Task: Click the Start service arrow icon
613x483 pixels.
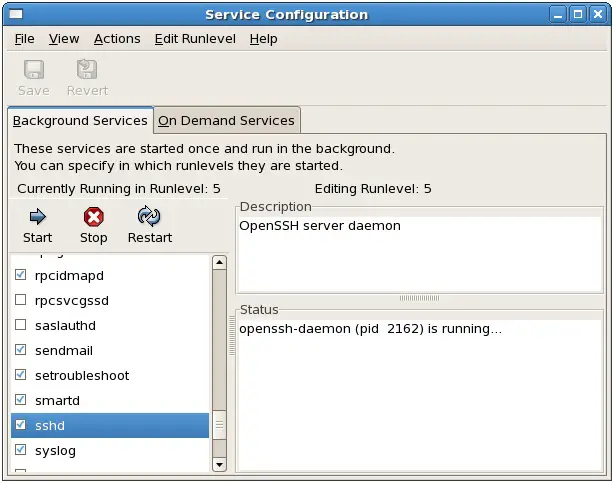Action: (x=37, y=217)
